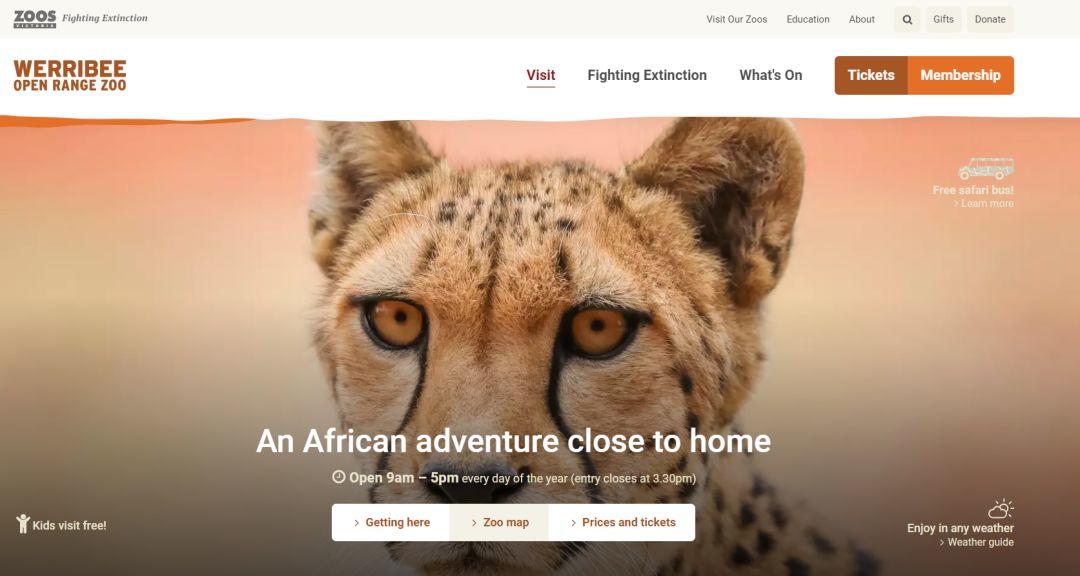
Task: Click the Gifts button
Action: 943,19
